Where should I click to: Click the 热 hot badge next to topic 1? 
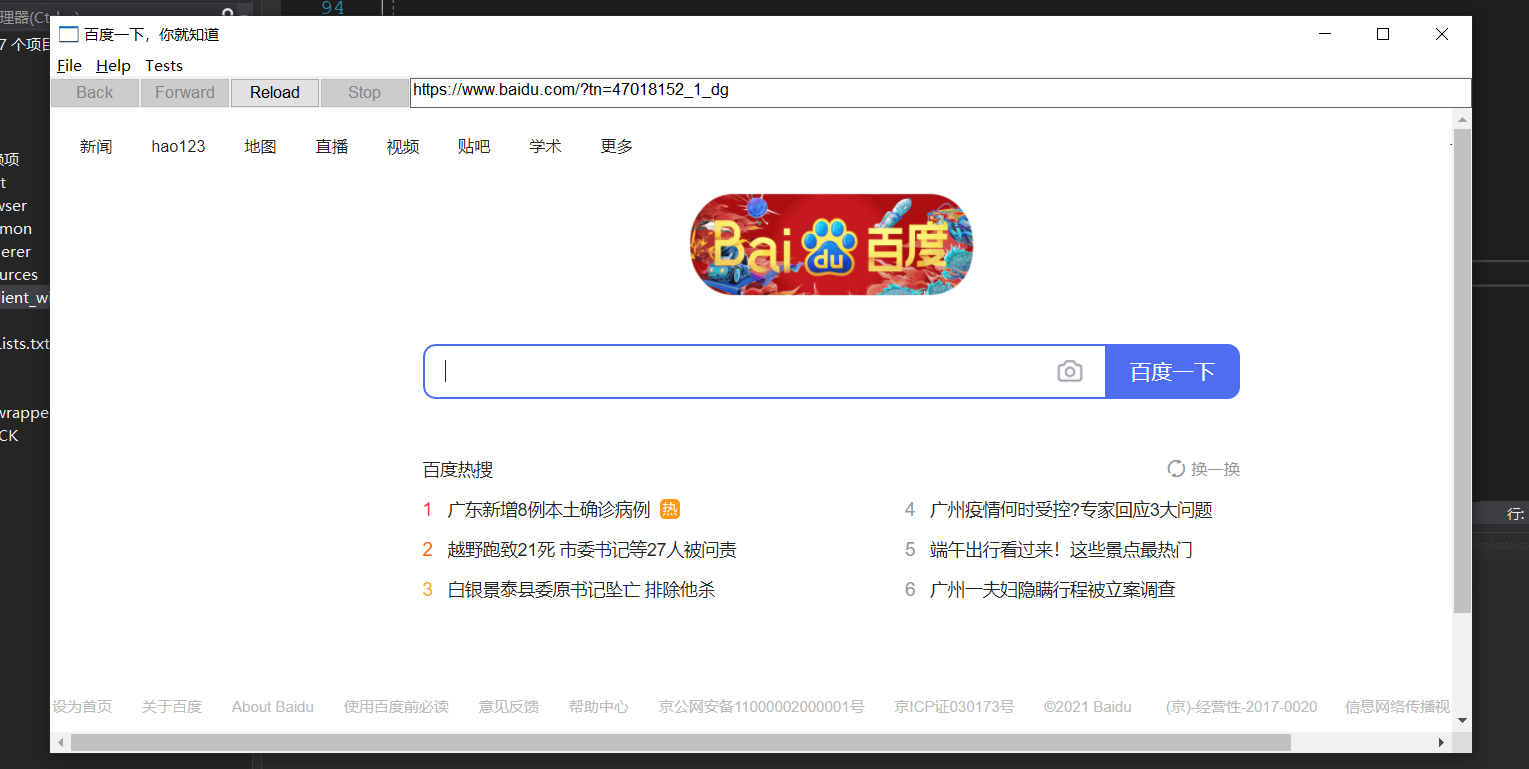669,509
